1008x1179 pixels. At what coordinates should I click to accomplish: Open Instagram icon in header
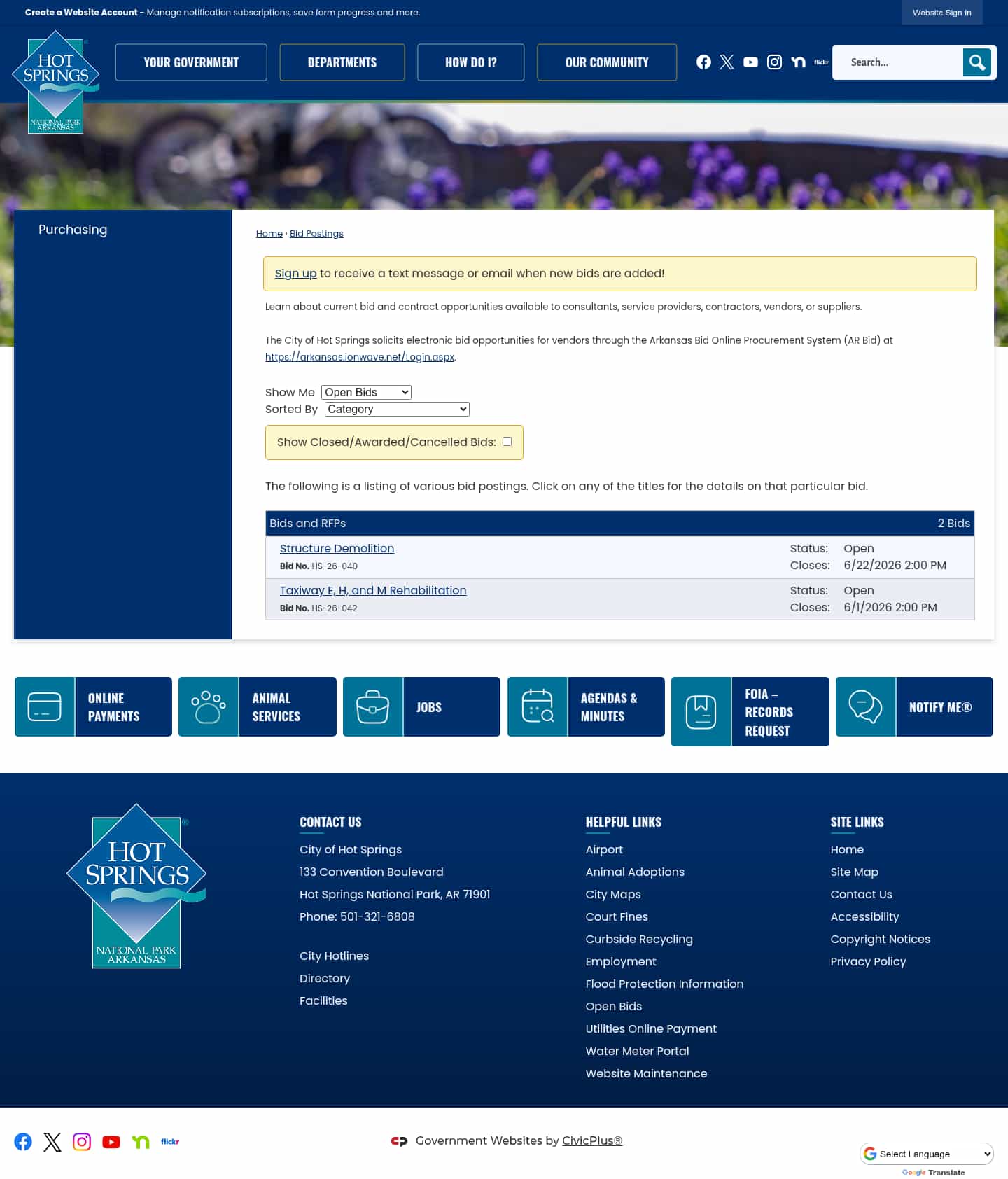coord(774,62)
